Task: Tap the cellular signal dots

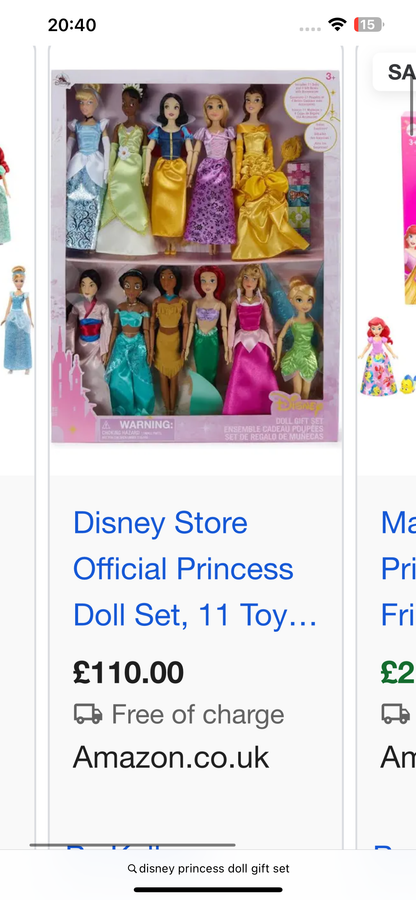Action: click(310, 29)
